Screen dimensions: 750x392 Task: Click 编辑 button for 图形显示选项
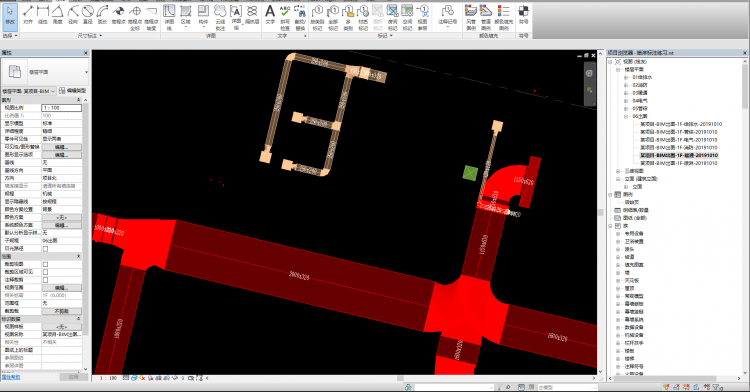(x=61, y=155)
